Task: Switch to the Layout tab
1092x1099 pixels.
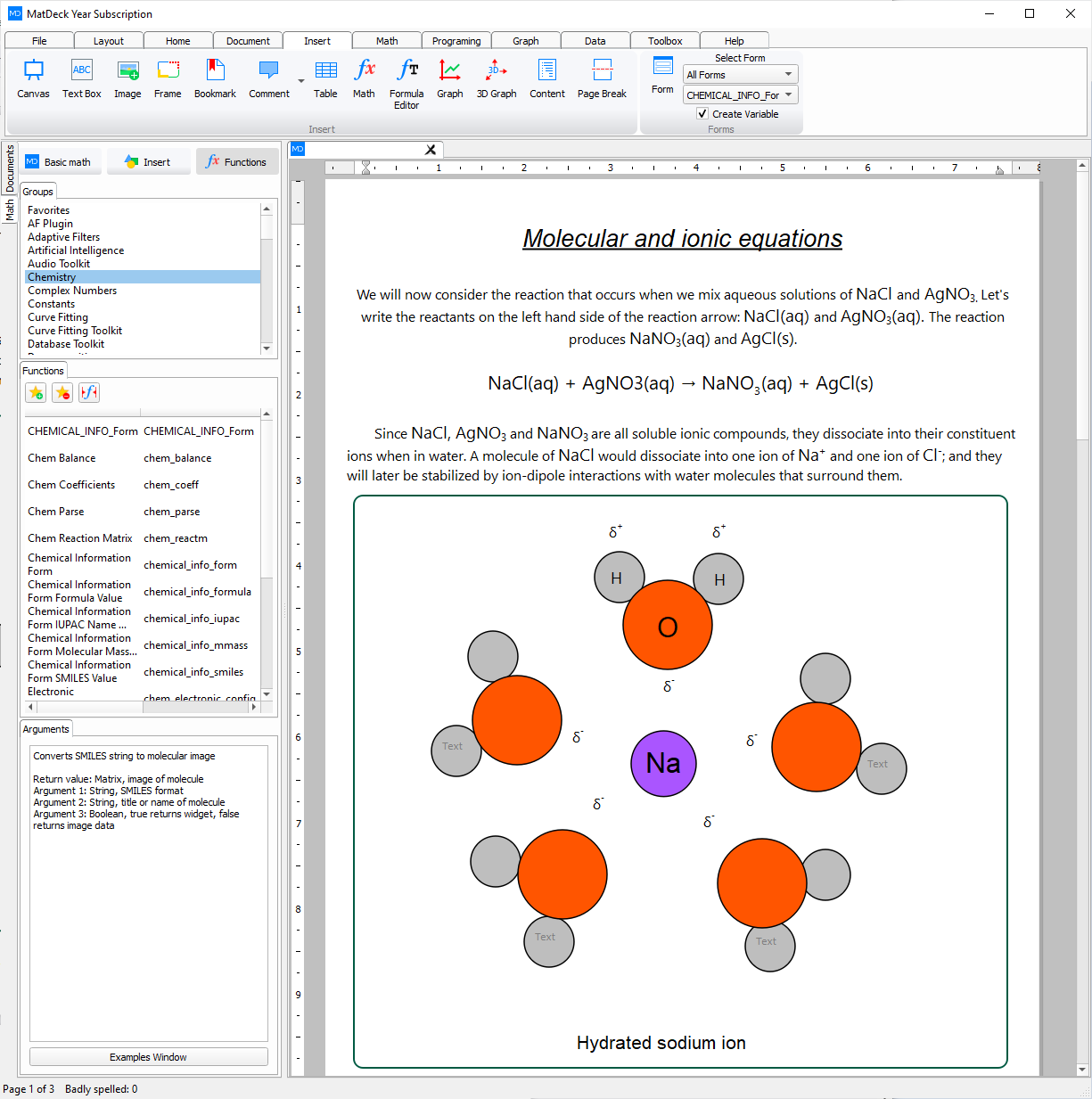Action: point(109,41)
